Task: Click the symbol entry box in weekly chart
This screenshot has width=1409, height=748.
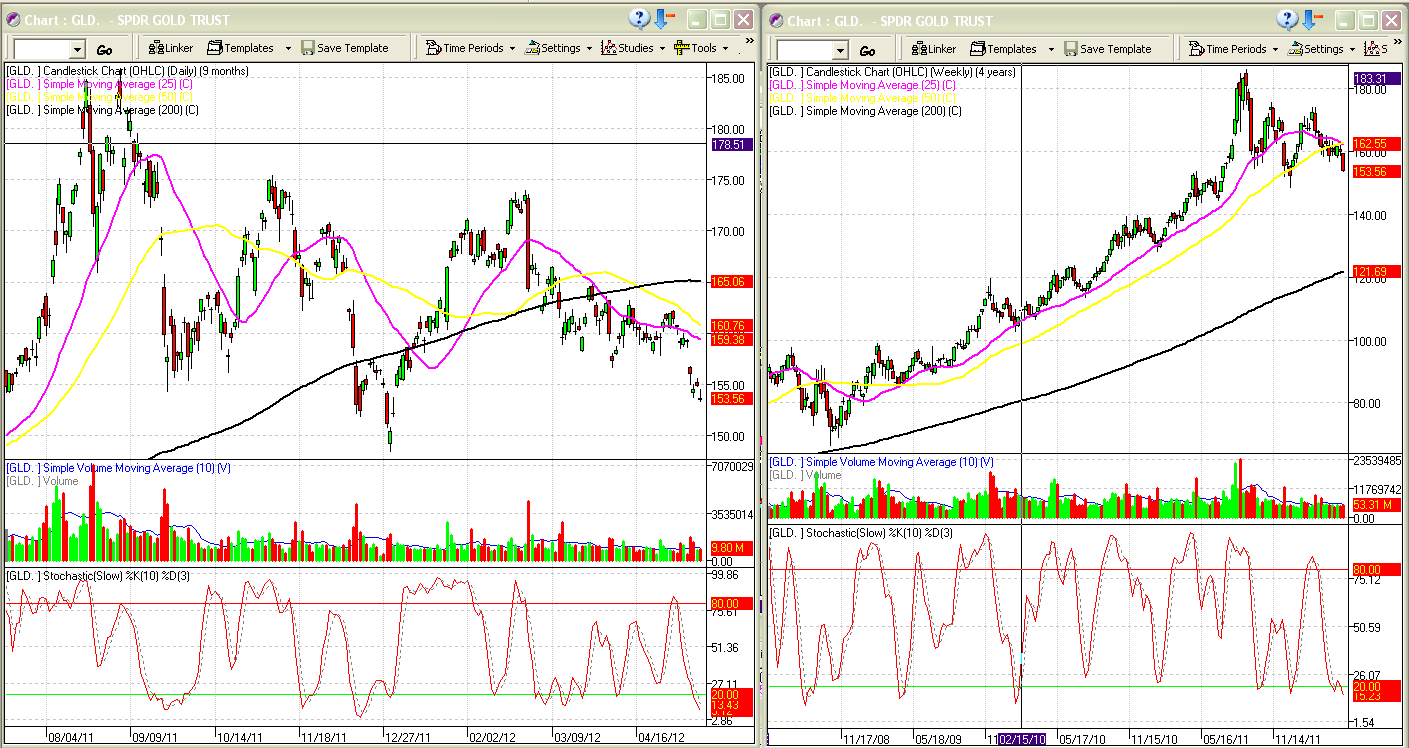Action: [805, 51]
